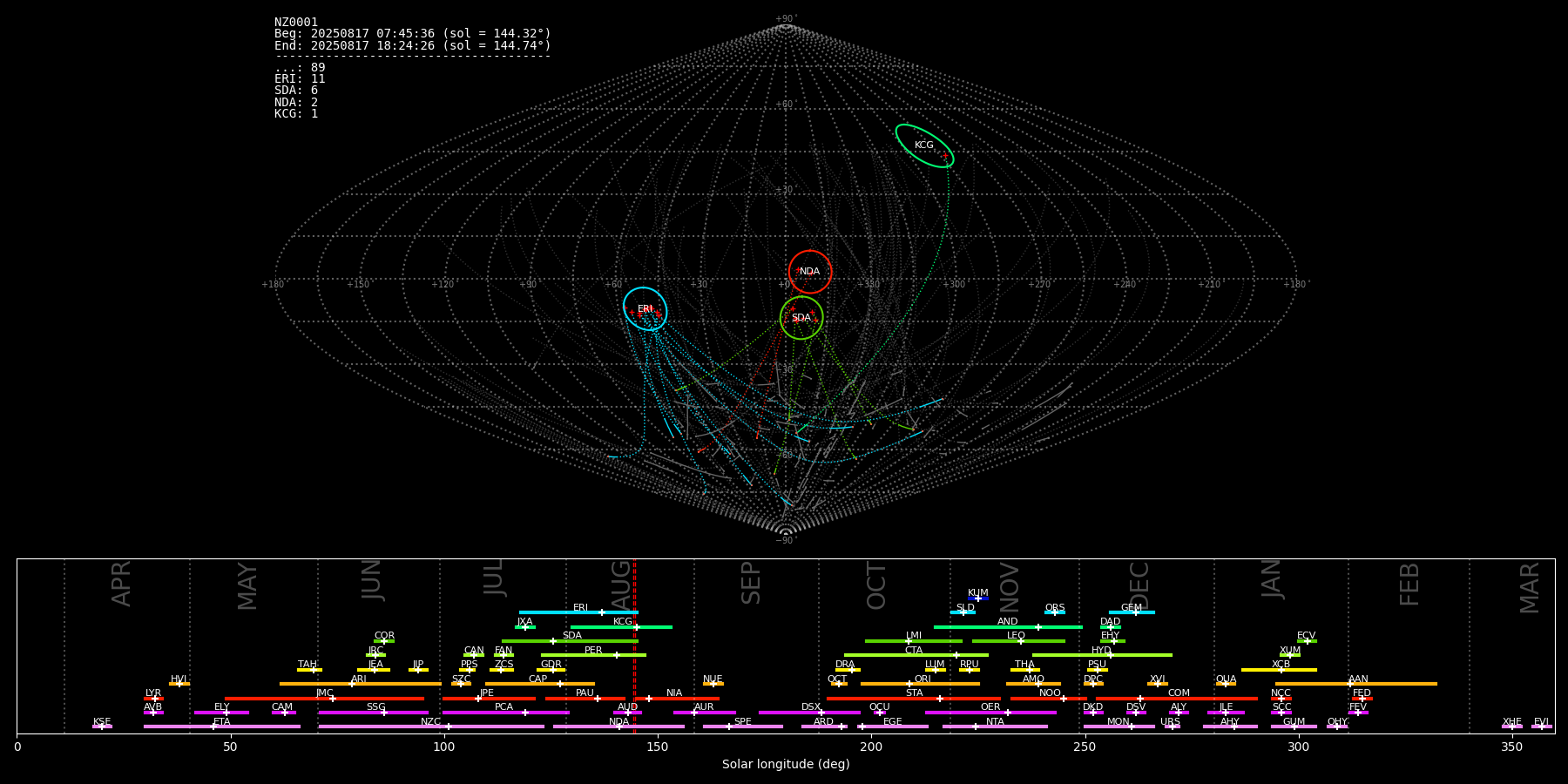Click the LEO shower bar in the timeline
Image resolution: width=1568 pixels, height=784 pixels.
tap(1018, 641)
